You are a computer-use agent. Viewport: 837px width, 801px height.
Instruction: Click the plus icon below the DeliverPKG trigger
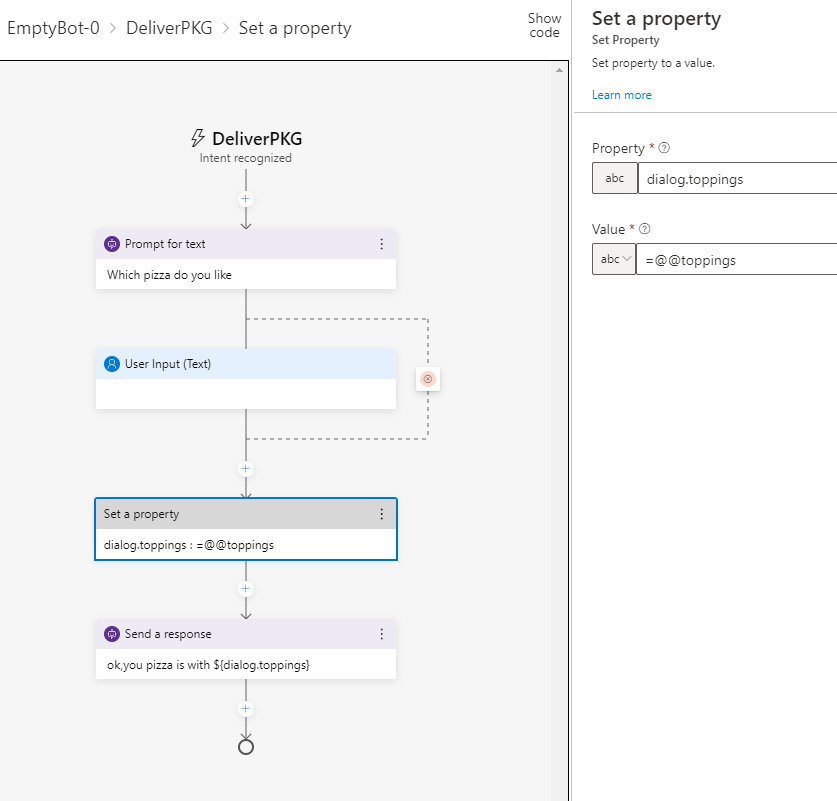pyautogui.click(x=245, y=198)
